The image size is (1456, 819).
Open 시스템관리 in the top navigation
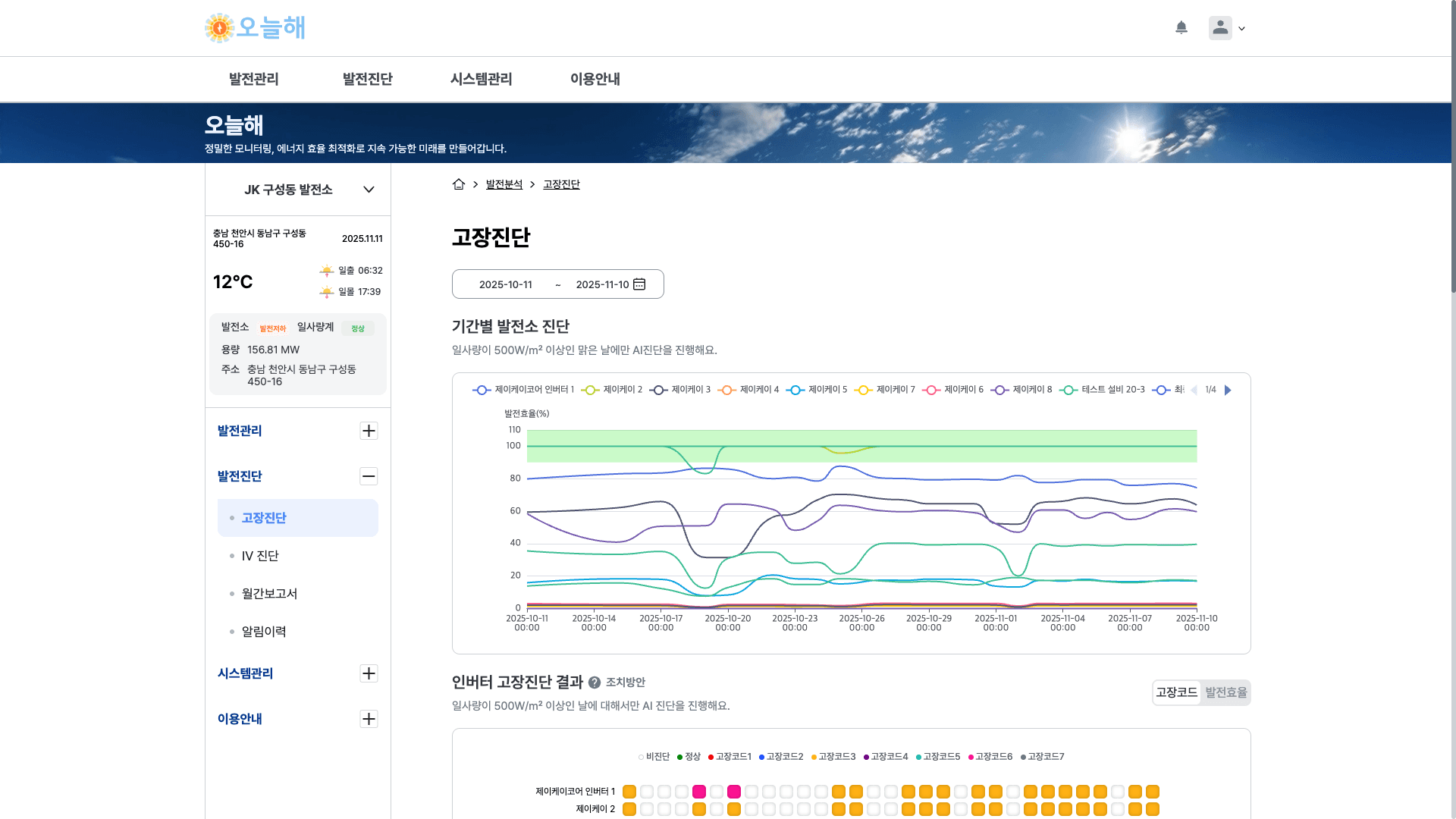[x=481, y=79]
